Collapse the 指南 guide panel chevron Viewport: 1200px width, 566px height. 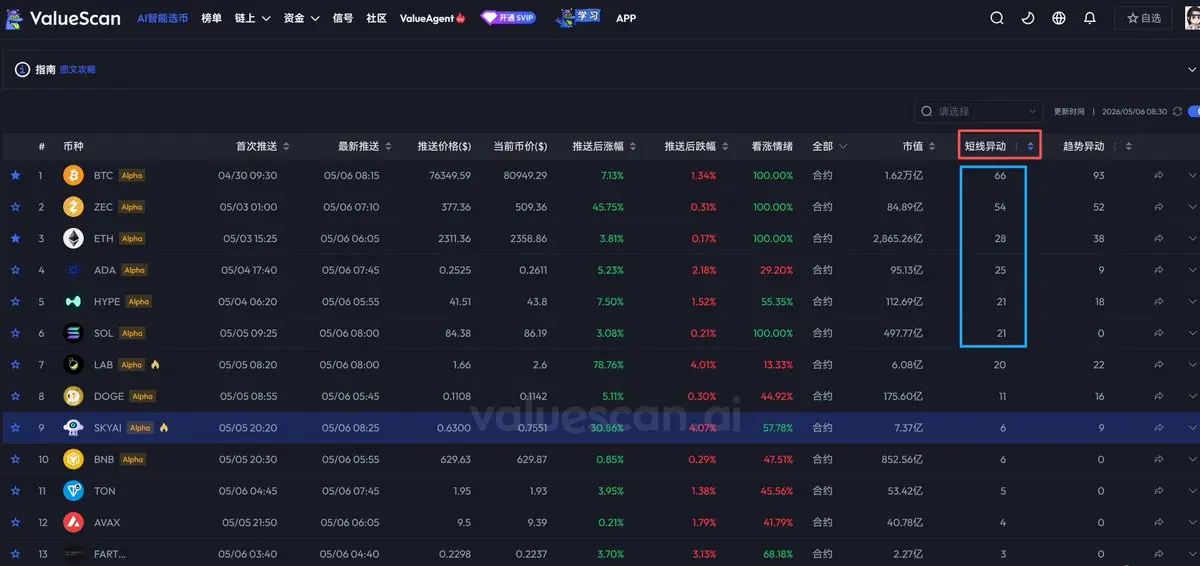point(1191,69)
